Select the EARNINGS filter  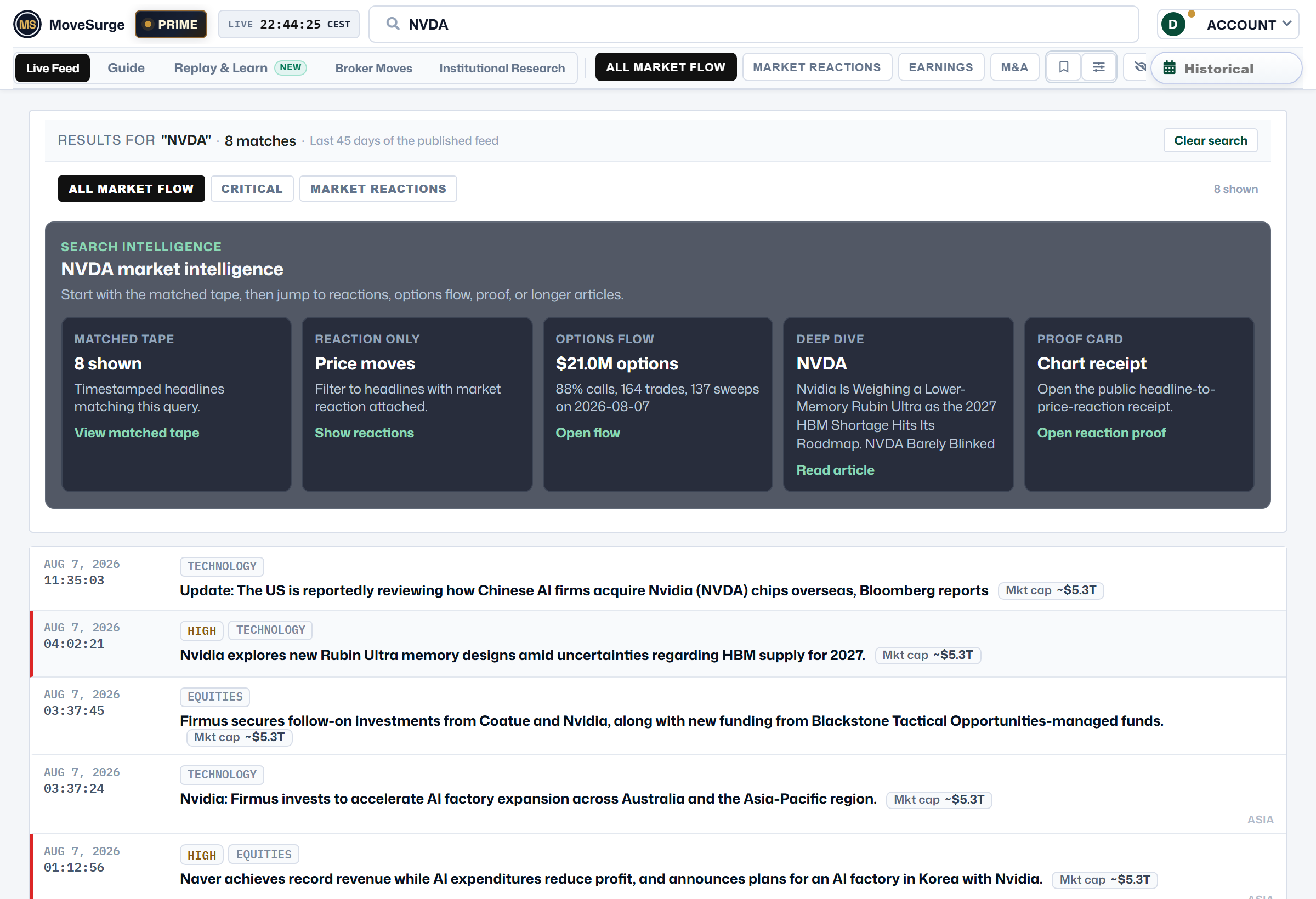pos(940,67)
